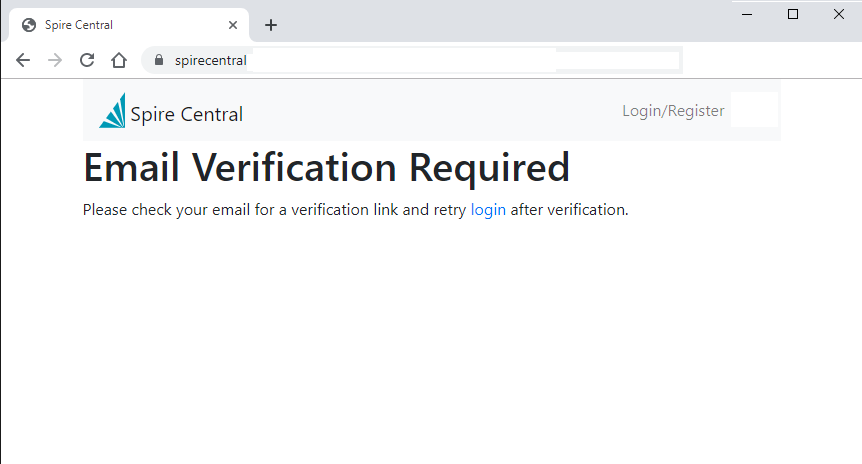
Task: Select the Spire Central browser tab title
Action: point(79,25)
